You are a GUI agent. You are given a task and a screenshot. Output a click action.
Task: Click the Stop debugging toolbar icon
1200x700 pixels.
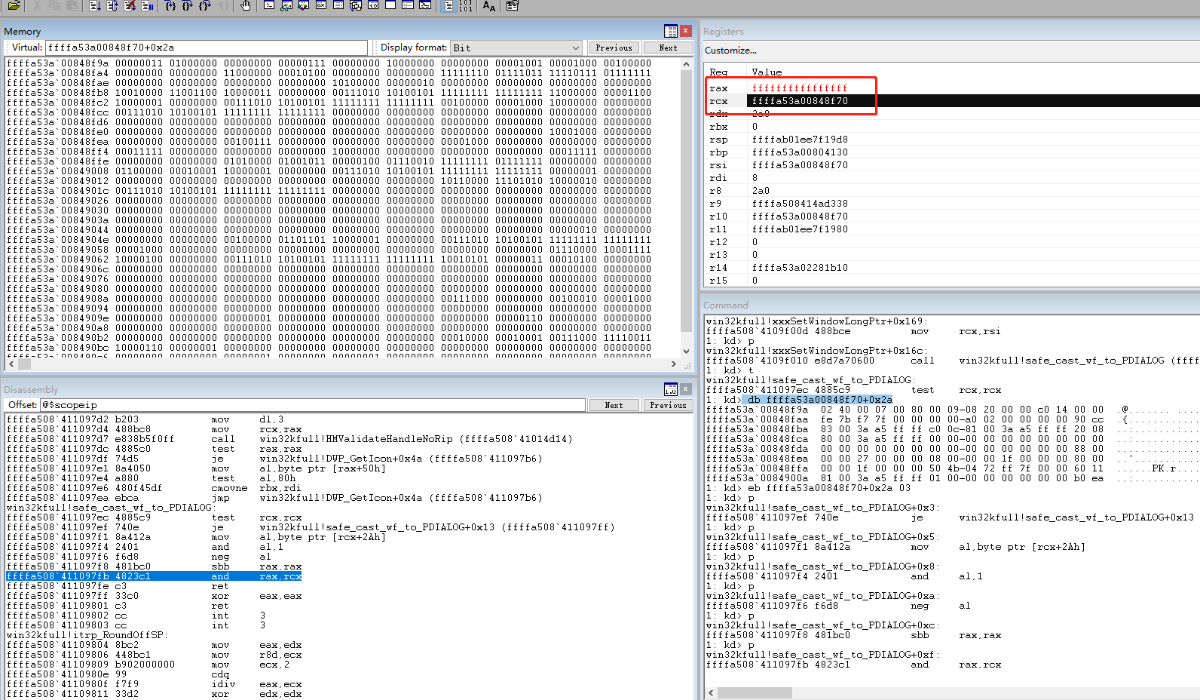point(130,6)
